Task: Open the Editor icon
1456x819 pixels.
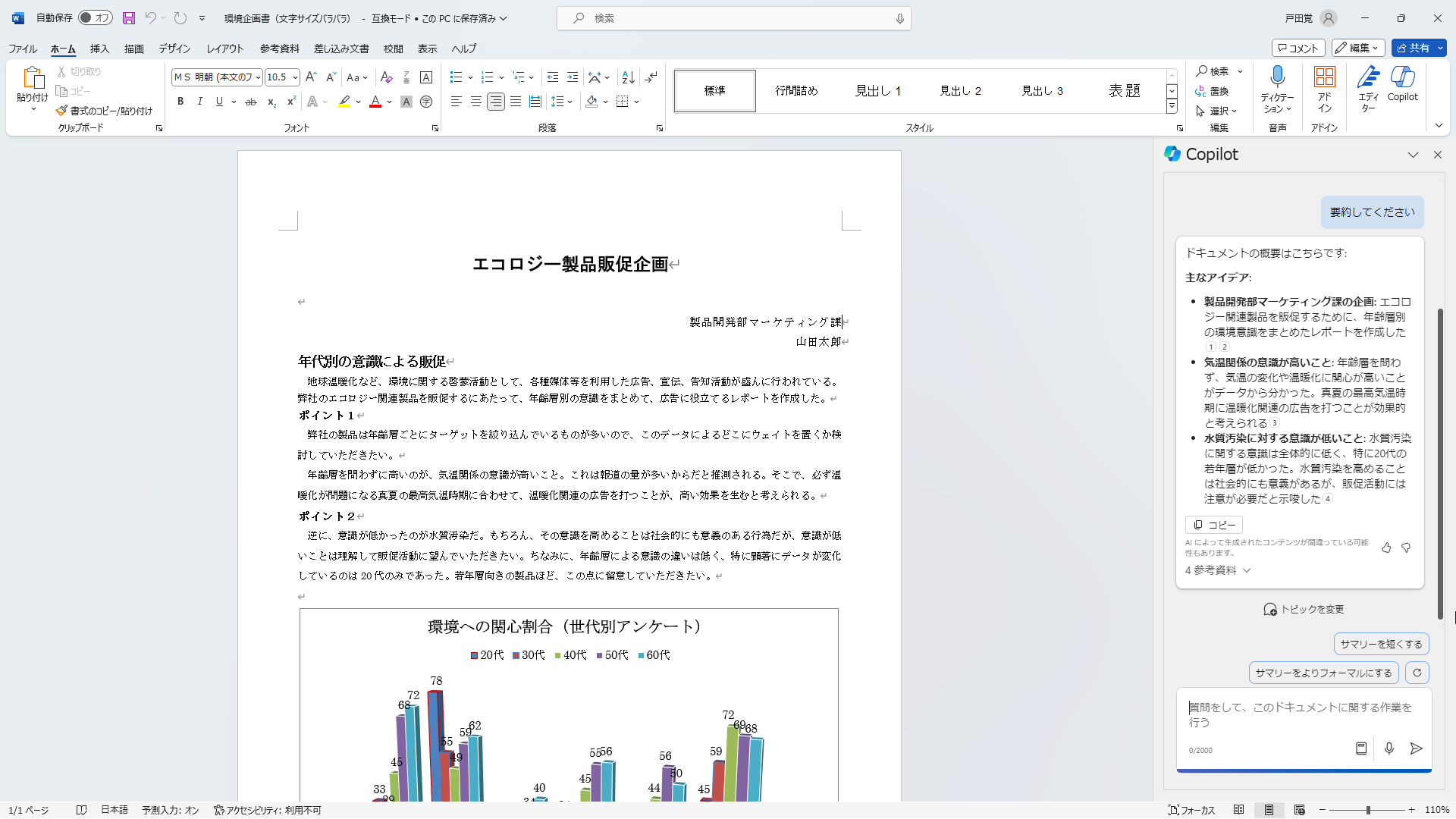Action: tap(1369, 77)
